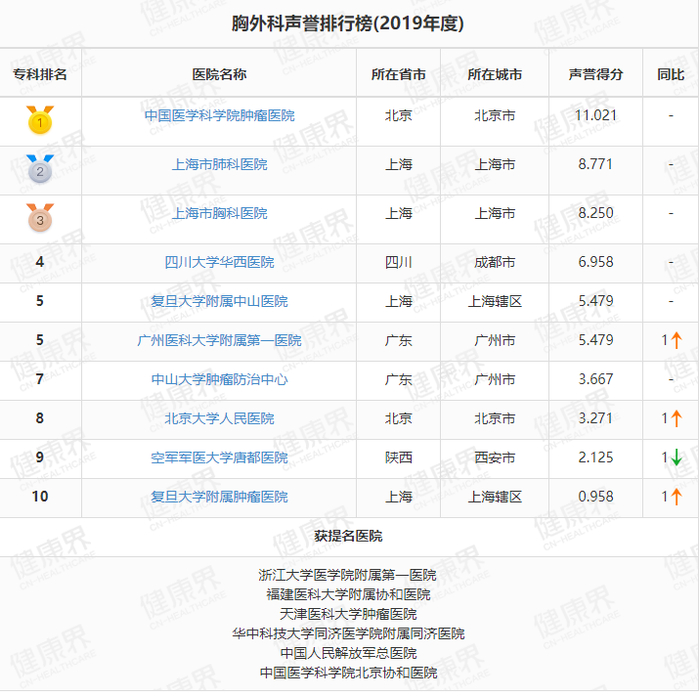Click the score 2.125
Screen dimensions: 700x696
(x=596, y=458)
